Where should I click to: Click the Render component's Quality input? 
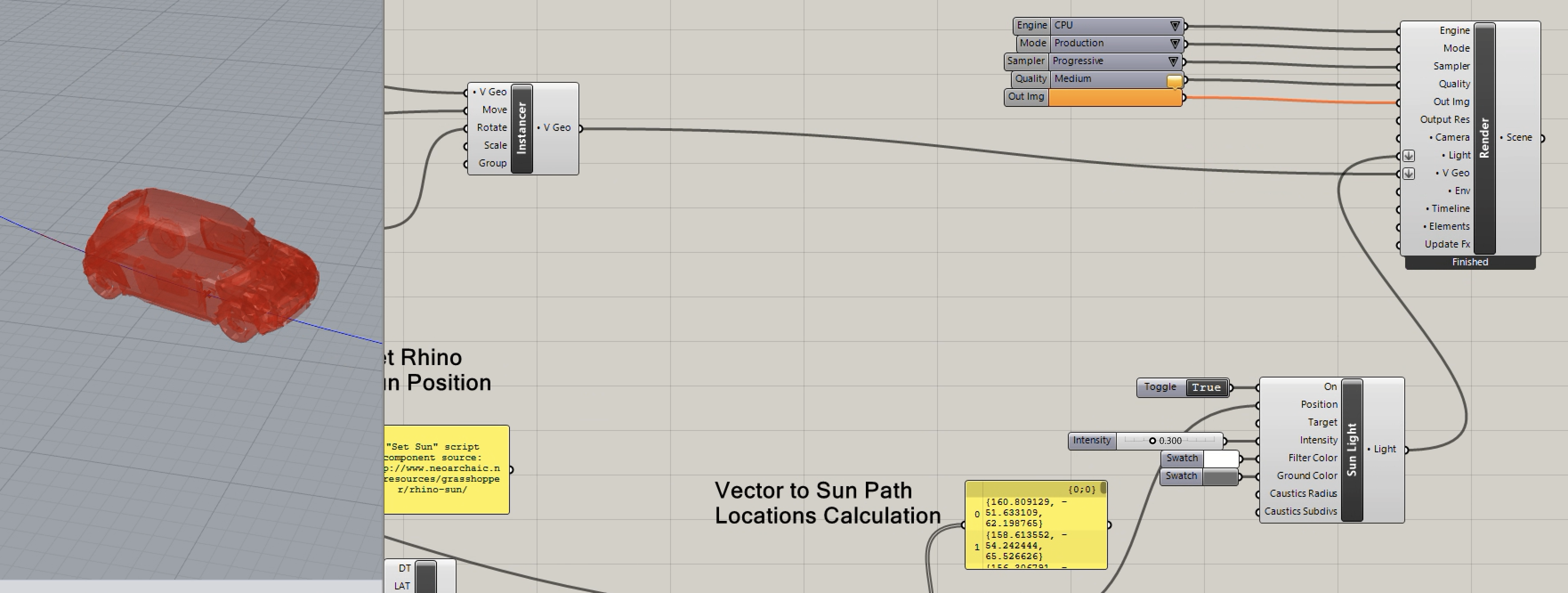1454,84
